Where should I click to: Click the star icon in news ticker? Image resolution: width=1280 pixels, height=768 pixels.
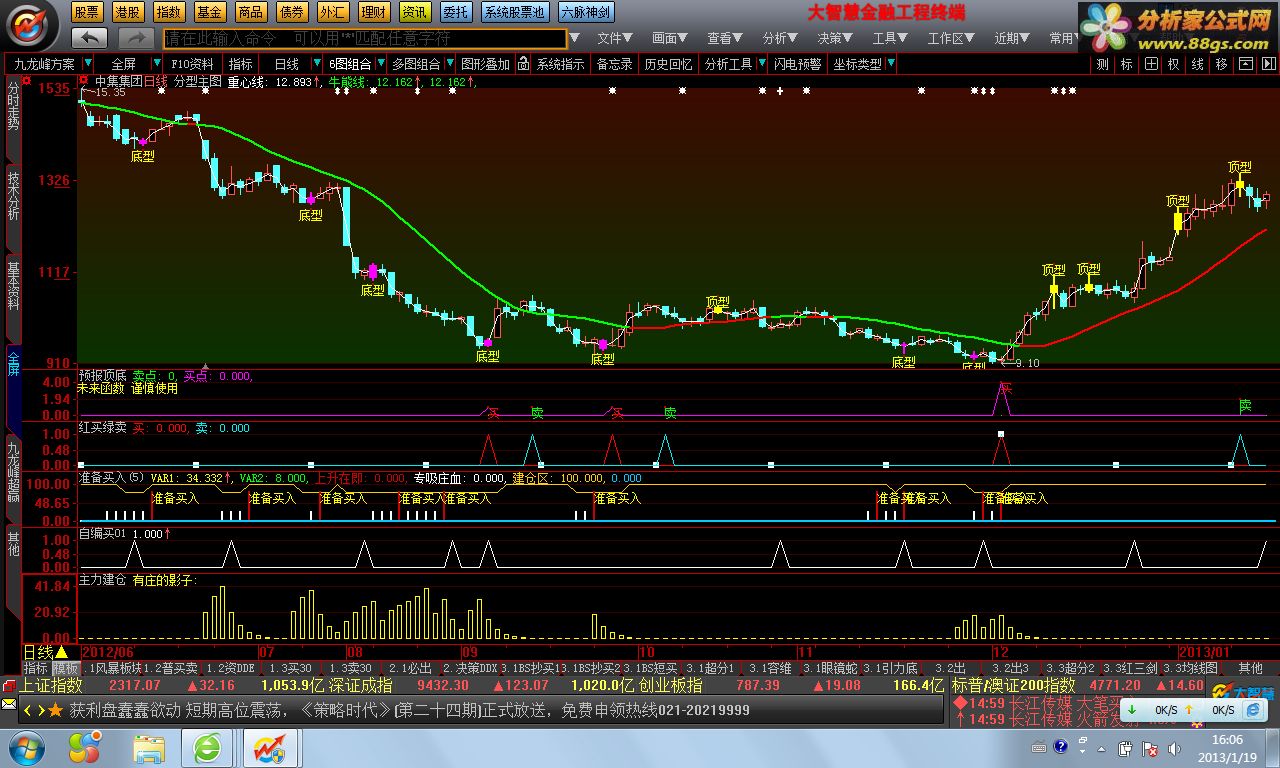56,710
